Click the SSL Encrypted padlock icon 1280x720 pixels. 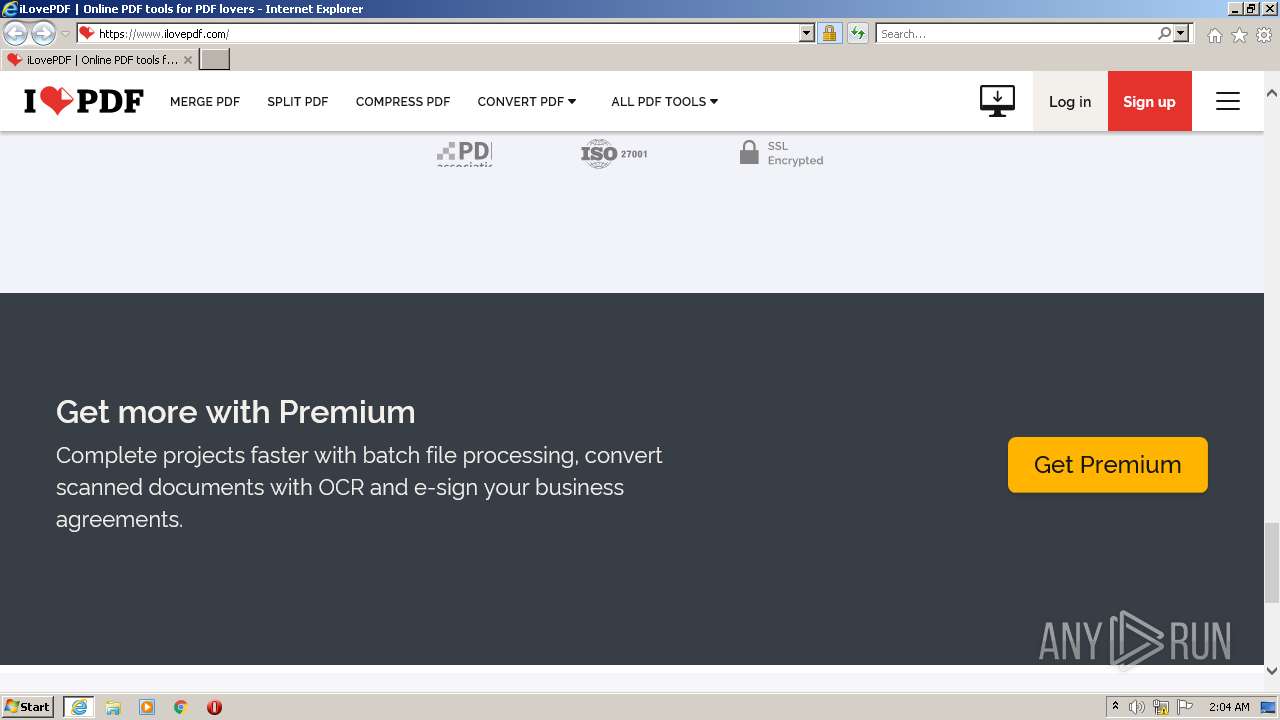click(x=749, y=152)
